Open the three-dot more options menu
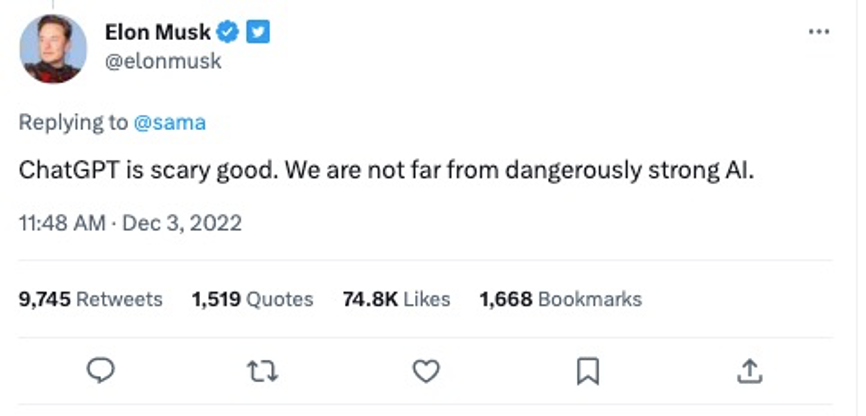 pyautogui.click(x=818, y=32)
